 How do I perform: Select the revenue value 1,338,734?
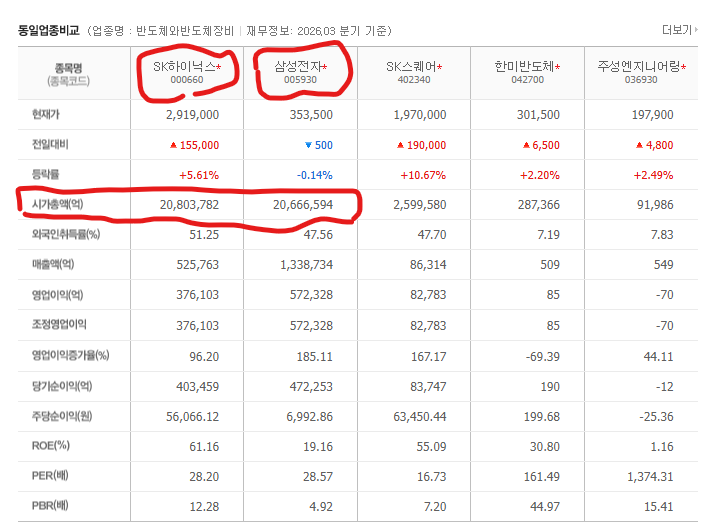pyautogui.click(x=307, y=265)
